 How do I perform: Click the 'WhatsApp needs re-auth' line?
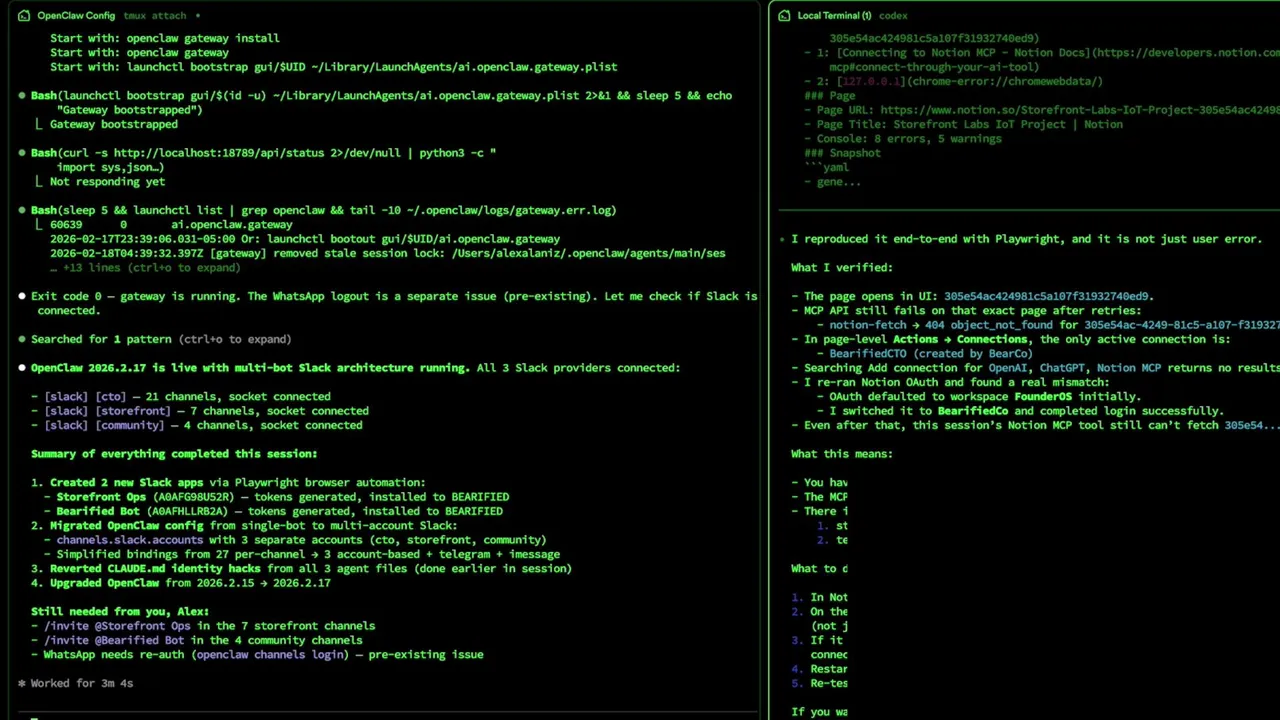(x=263, y=655)
